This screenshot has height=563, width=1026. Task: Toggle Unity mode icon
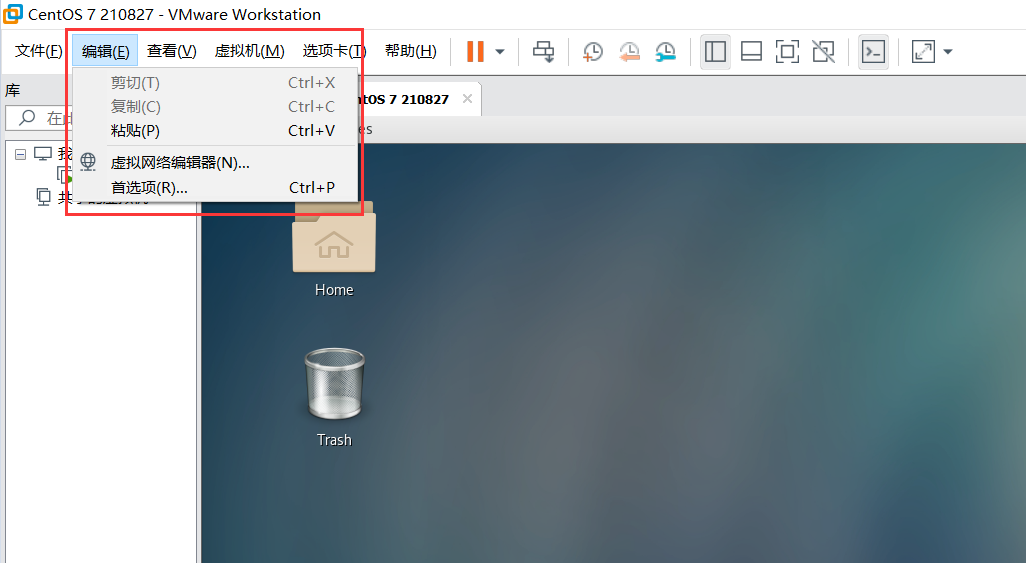click(823, 52)
